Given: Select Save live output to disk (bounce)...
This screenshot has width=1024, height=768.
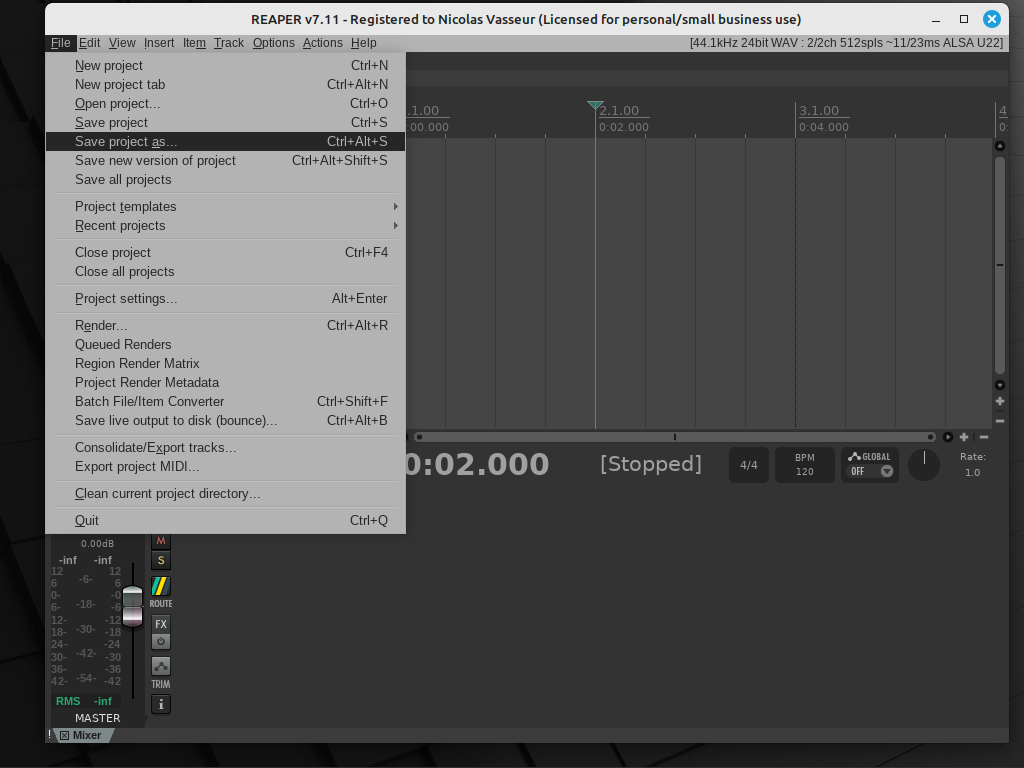Looking at the screenshot, I should pos(226,421).
